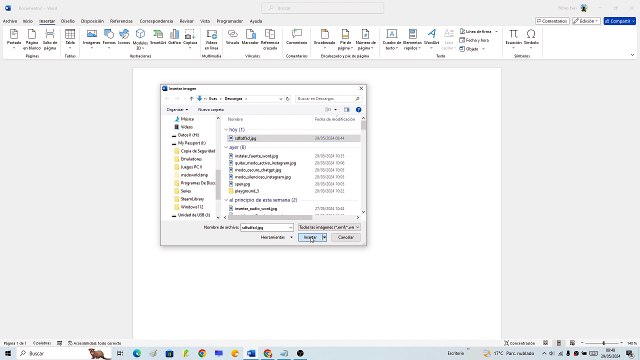Switch to the Inicio tab

tap(28, 21)
